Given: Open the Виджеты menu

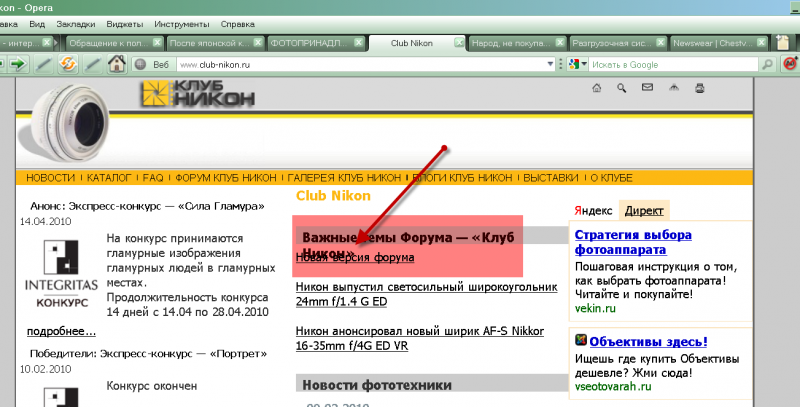Looking at the screenshot, I should [x=124, y=24].
